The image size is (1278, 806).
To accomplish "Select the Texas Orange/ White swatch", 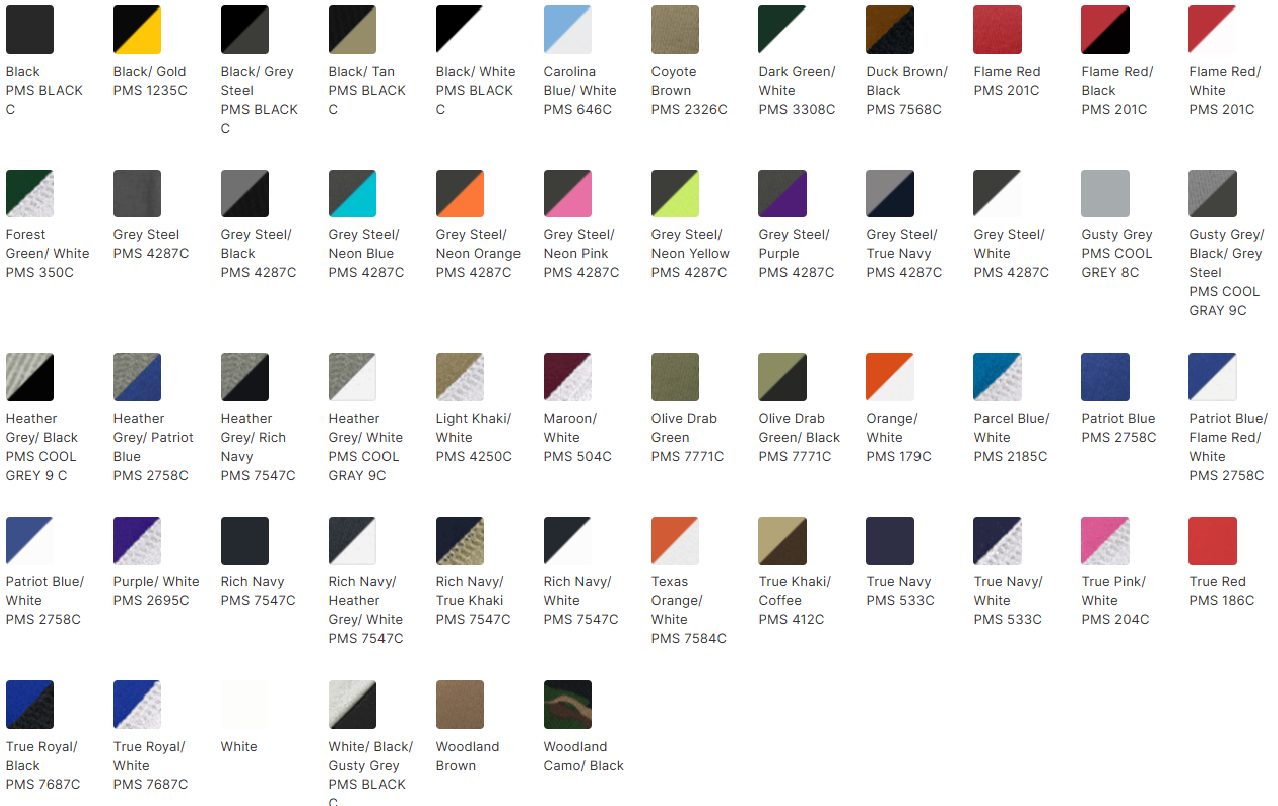I will pyautogui.click(x=674, y=540).
